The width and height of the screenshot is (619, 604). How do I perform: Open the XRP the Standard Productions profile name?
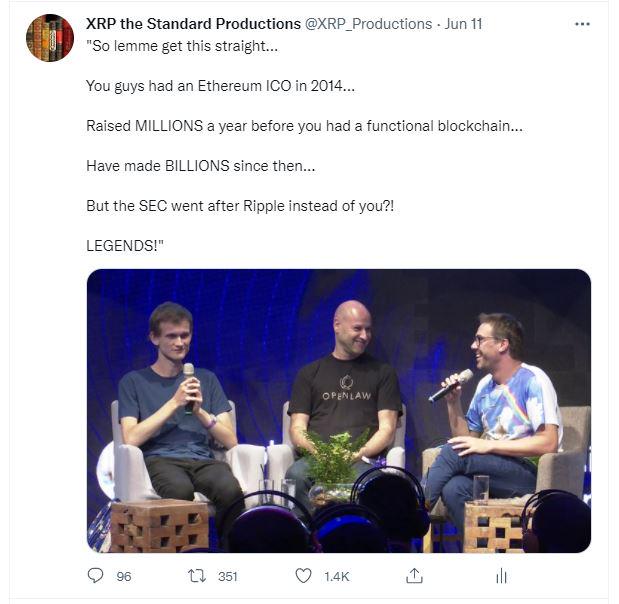(x=193, y=23)
